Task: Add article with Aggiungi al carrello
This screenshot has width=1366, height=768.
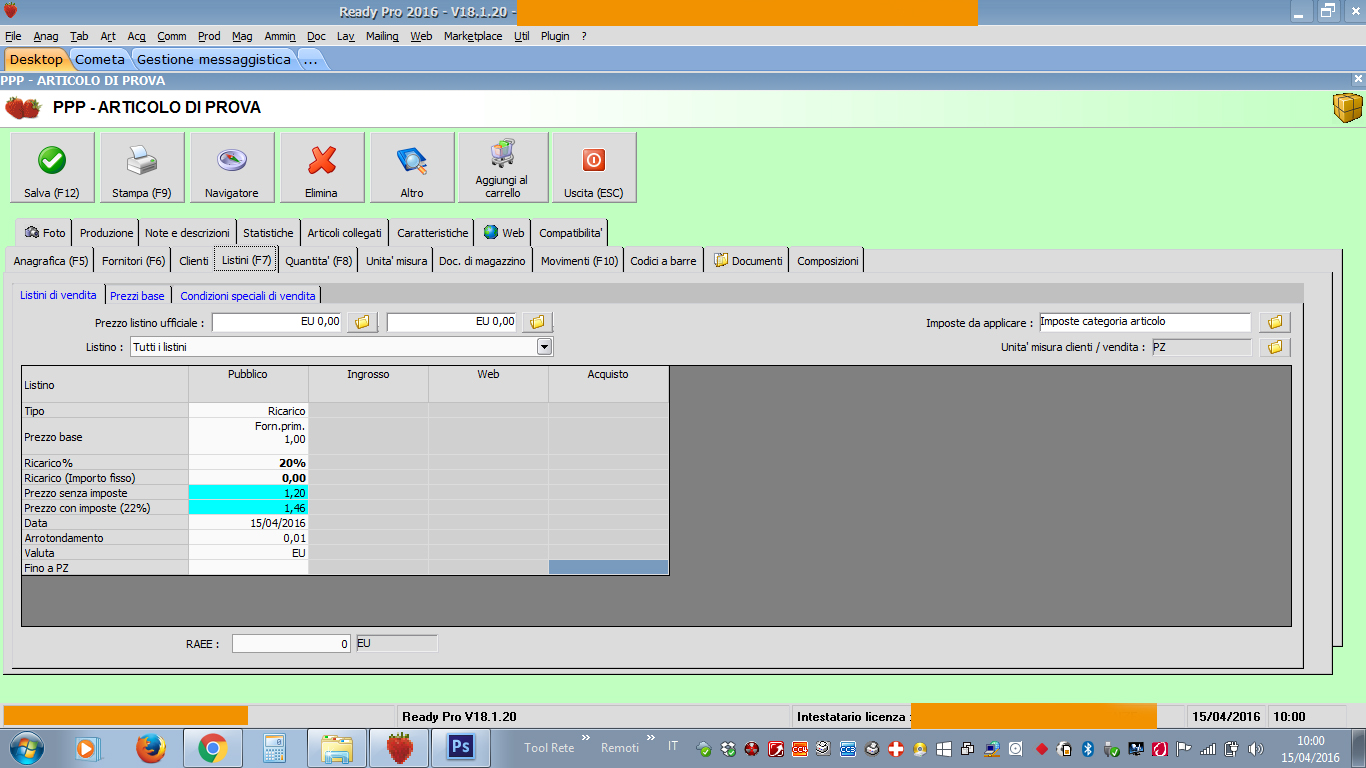Action: point(503,167)
